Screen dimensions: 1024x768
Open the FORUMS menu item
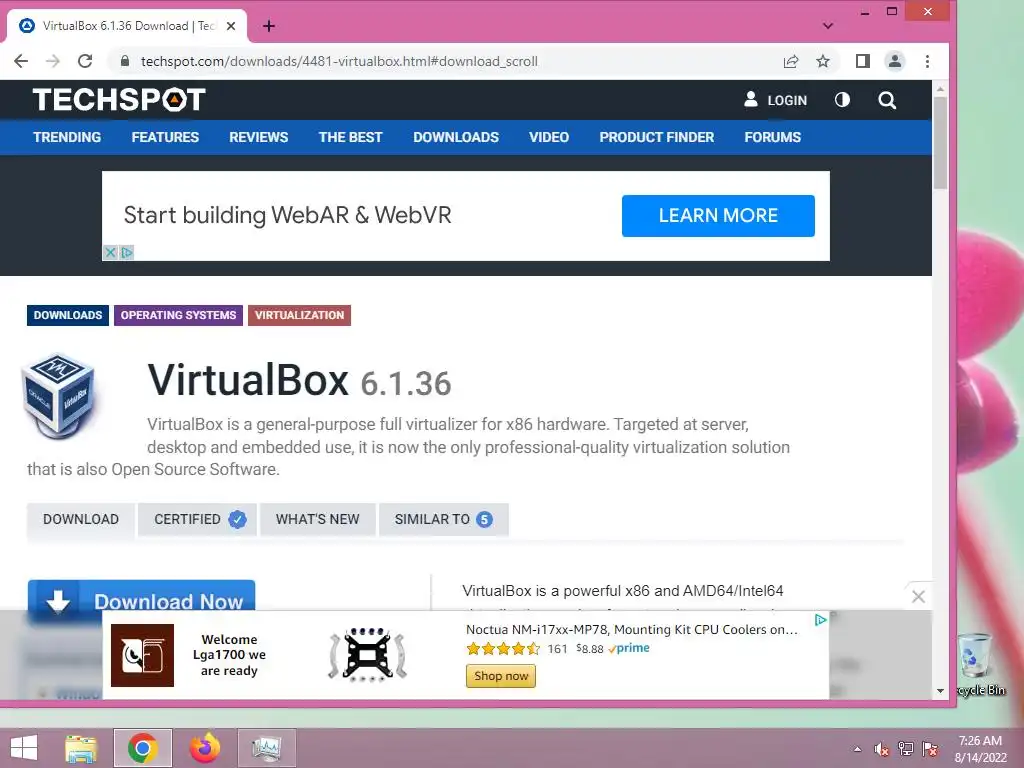[773, 137]
